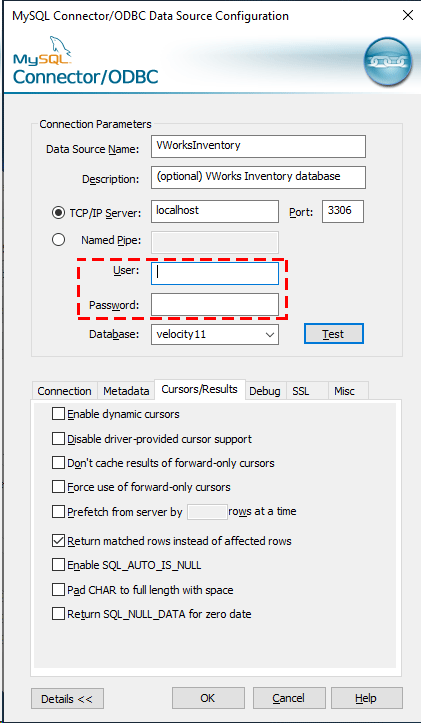The width and height of the screenshot is (421, 723).
Task: Open the Metadata tab
Action: tap(126, 391)
